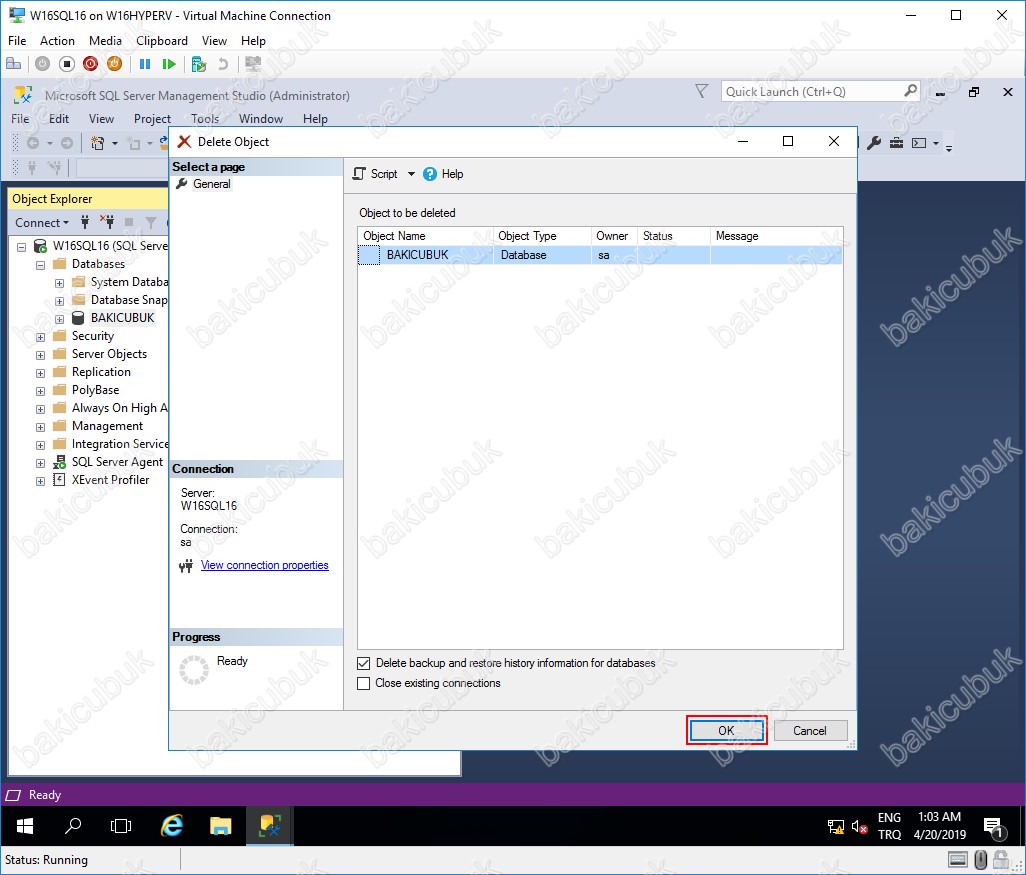
Task: Click the blue Help question mark icon
Action: tap(430, 173)
